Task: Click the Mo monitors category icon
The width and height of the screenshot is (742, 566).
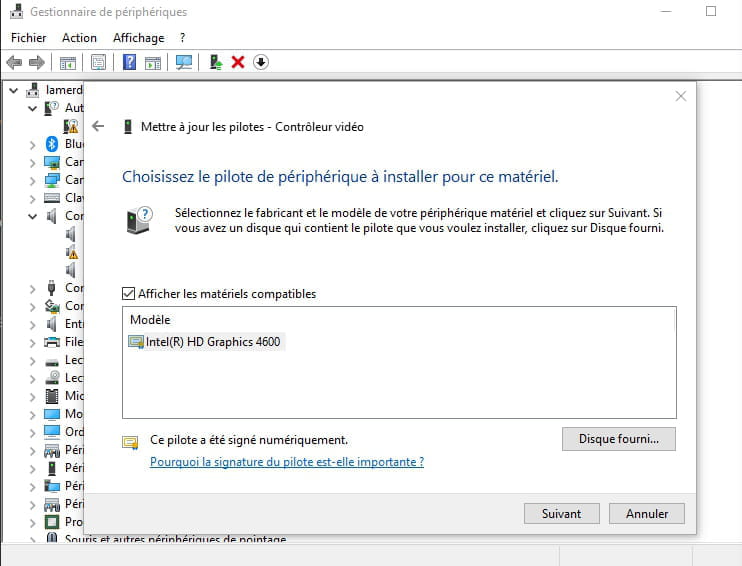Action: pyautogui.click(x=52, y=414)
